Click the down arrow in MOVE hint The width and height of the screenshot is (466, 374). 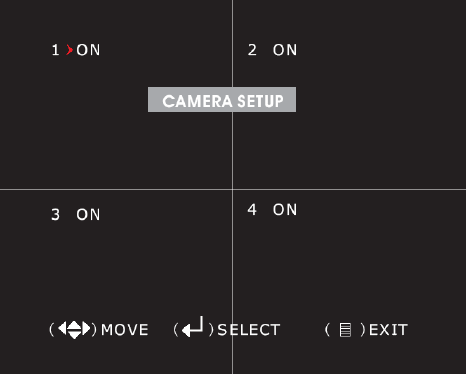[x=74, y=334]
